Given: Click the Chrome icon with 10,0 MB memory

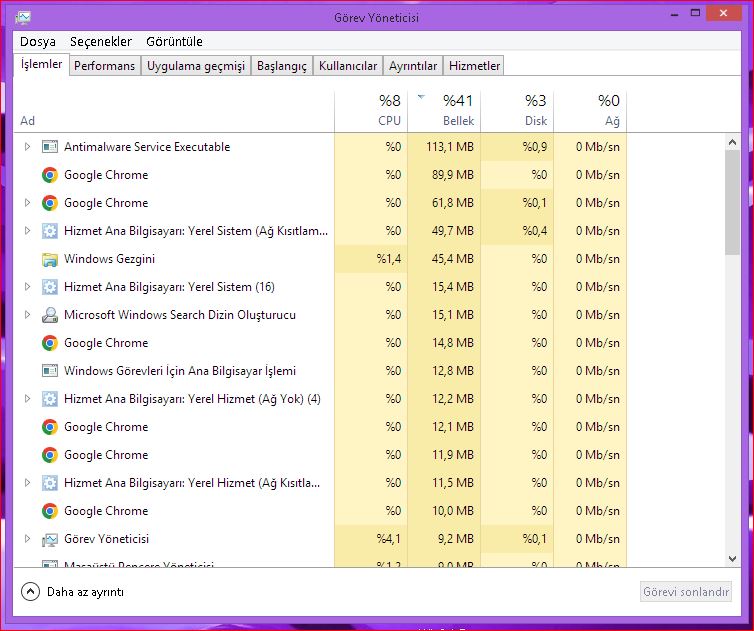Looking at the screenshot, I should (50, 511).
